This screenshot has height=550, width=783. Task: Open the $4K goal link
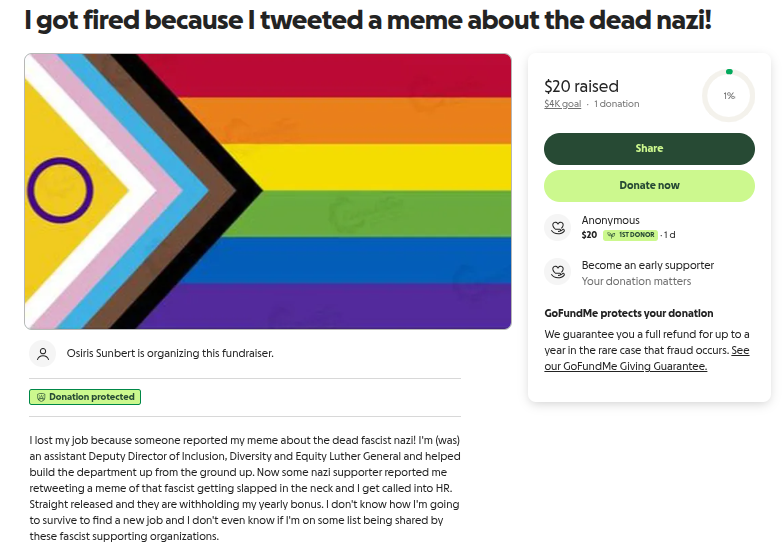click(562, 104)
